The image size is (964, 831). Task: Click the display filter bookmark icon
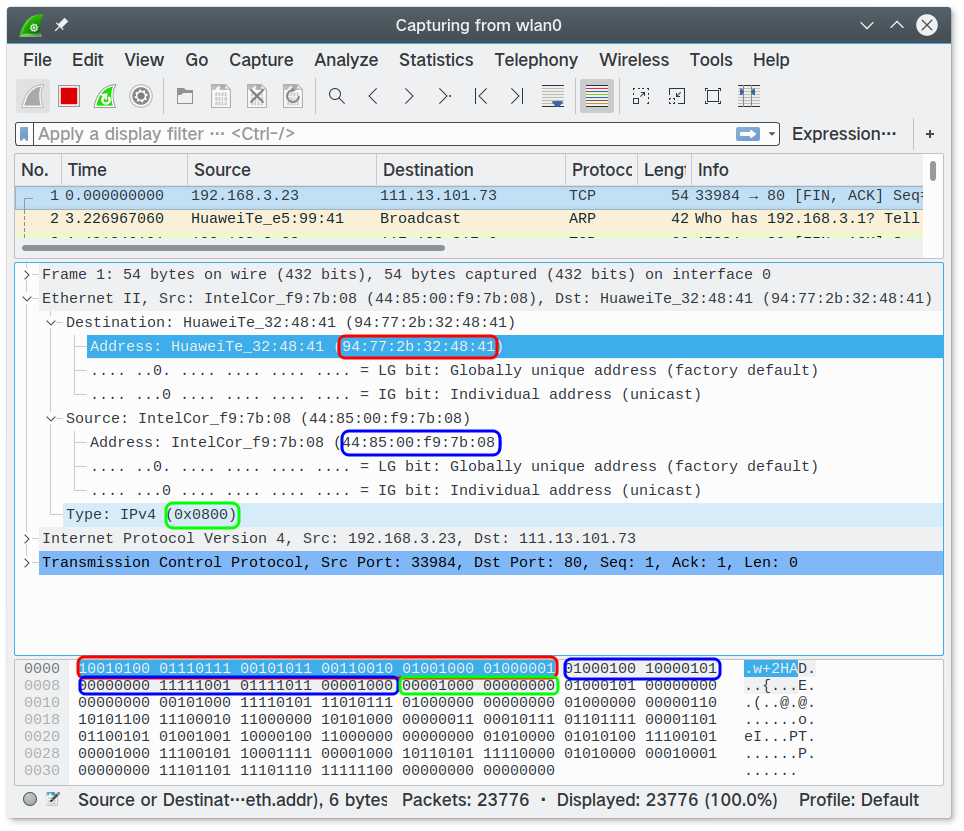[x=25, y=134]
